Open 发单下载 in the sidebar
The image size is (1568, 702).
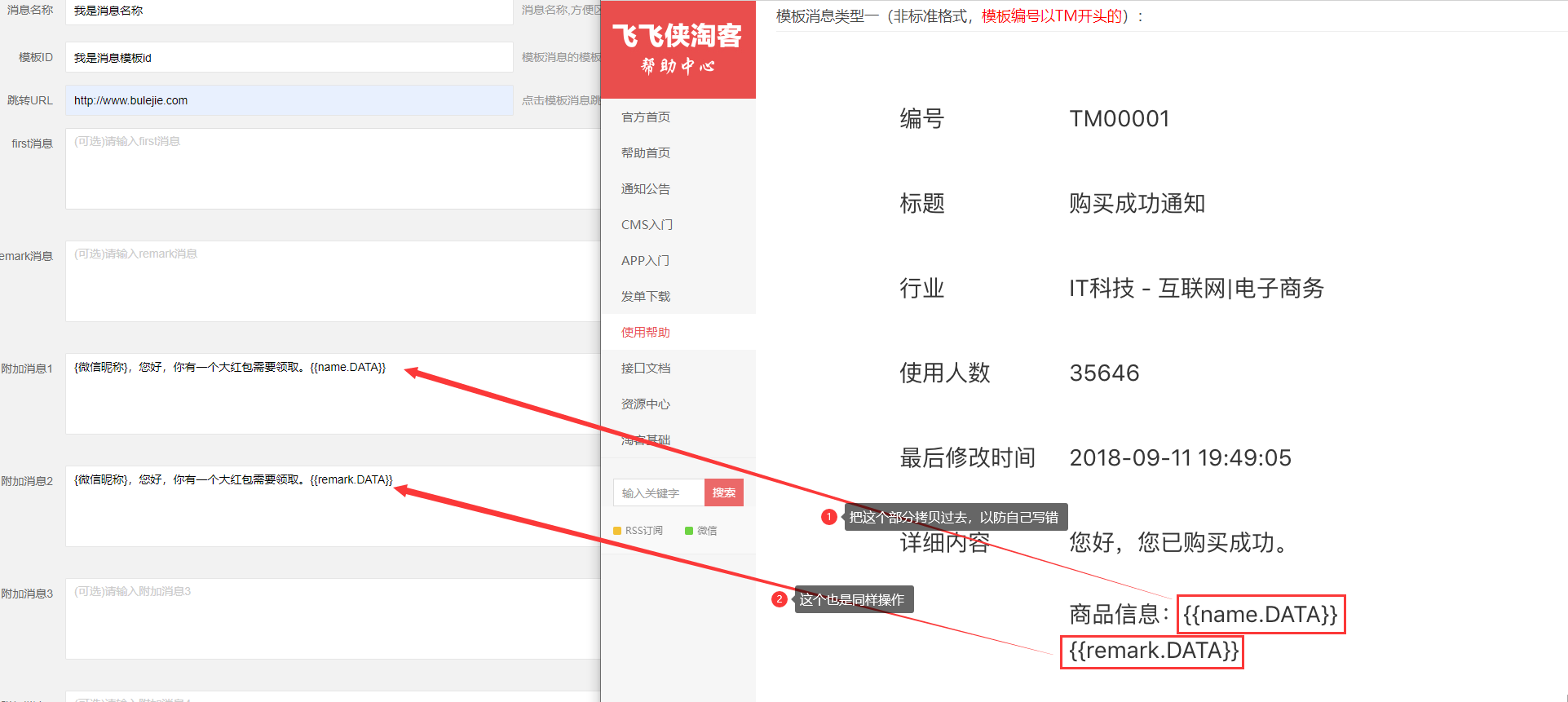[x=646, y=297]
